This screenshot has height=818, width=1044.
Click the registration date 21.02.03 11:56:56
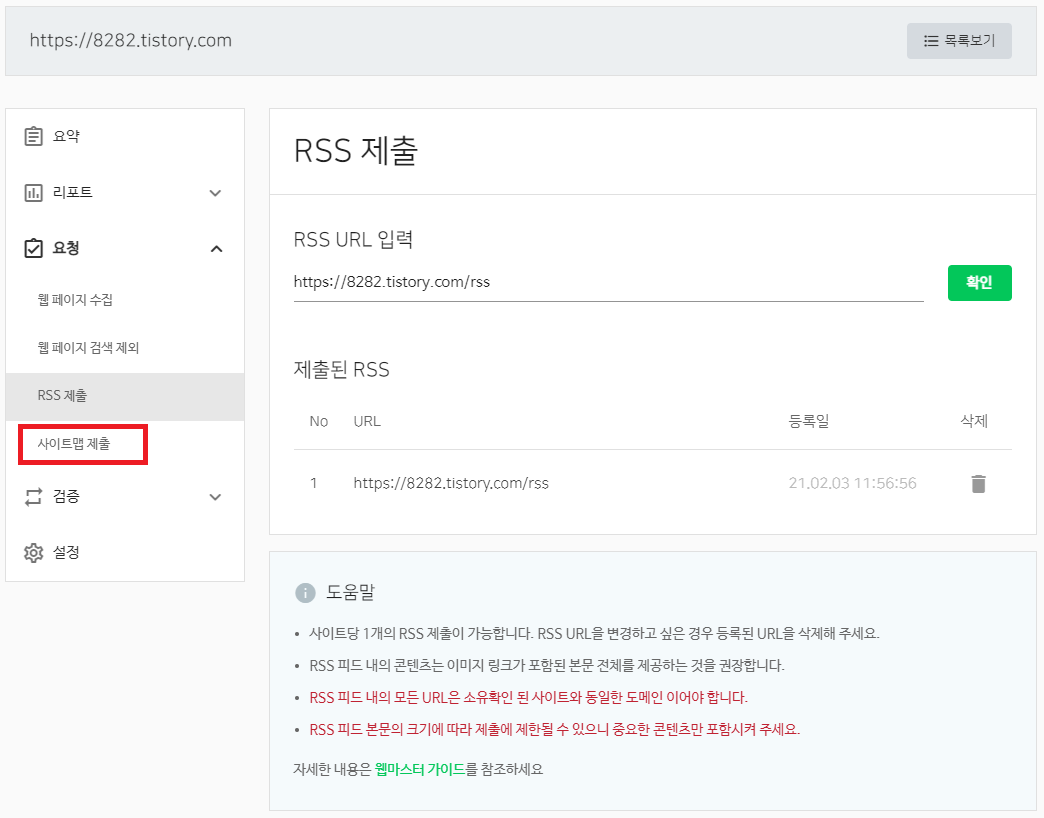(x=852, y=483)
